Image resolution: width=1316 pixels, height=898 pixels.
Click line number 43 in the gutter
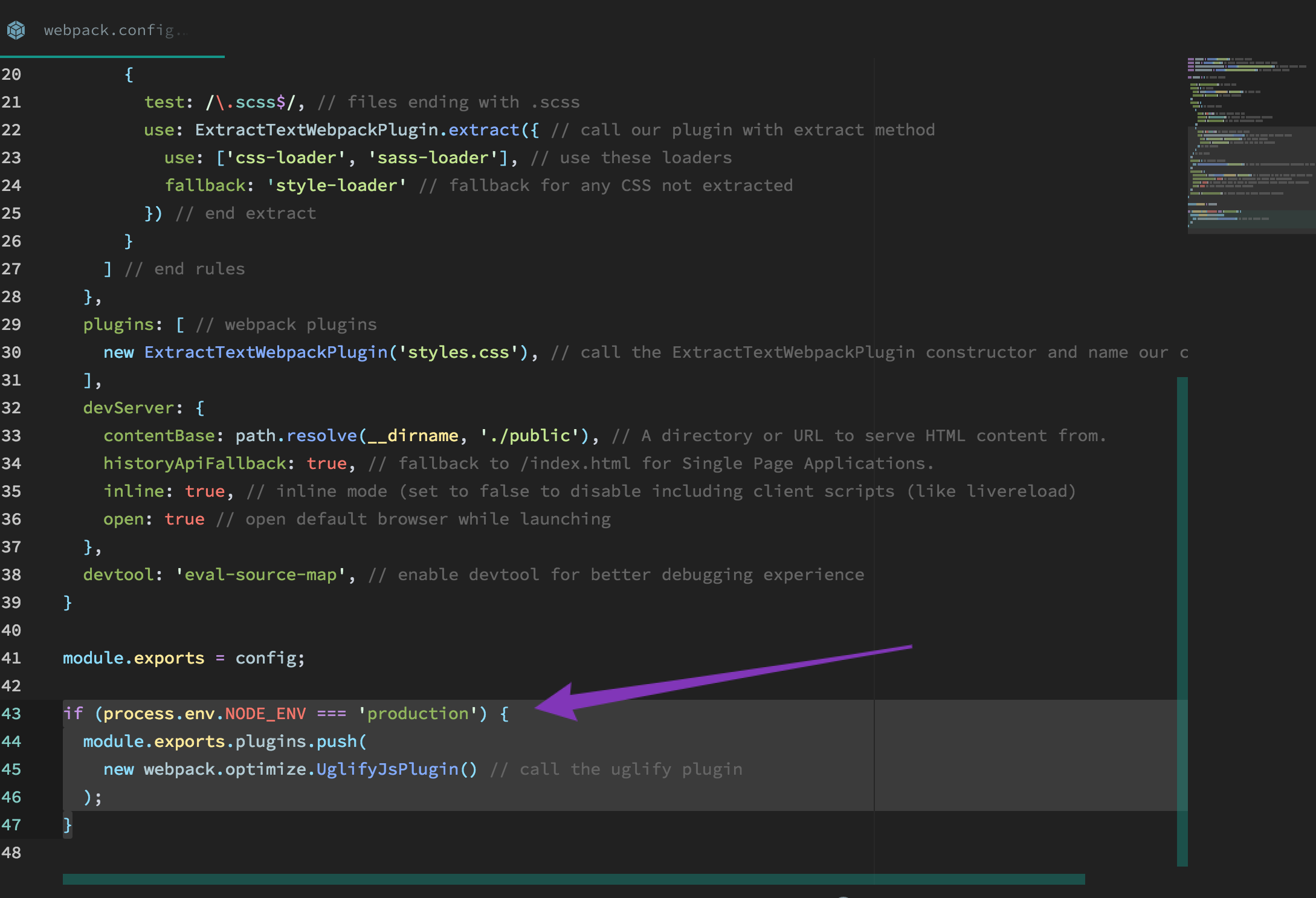[x=13, y=714]
